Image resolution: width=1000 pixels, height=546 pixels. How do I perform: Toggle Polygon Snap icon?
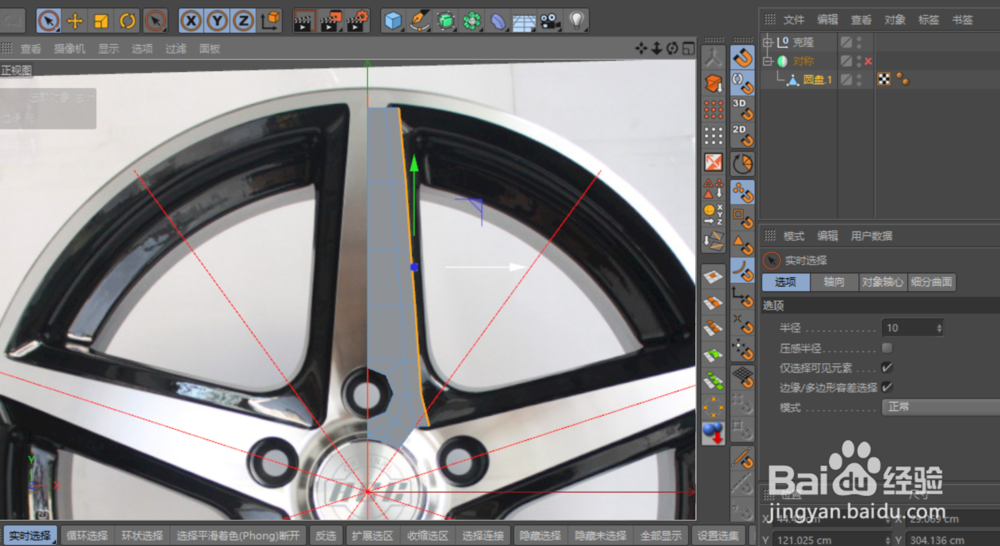[x=742, y=244]
